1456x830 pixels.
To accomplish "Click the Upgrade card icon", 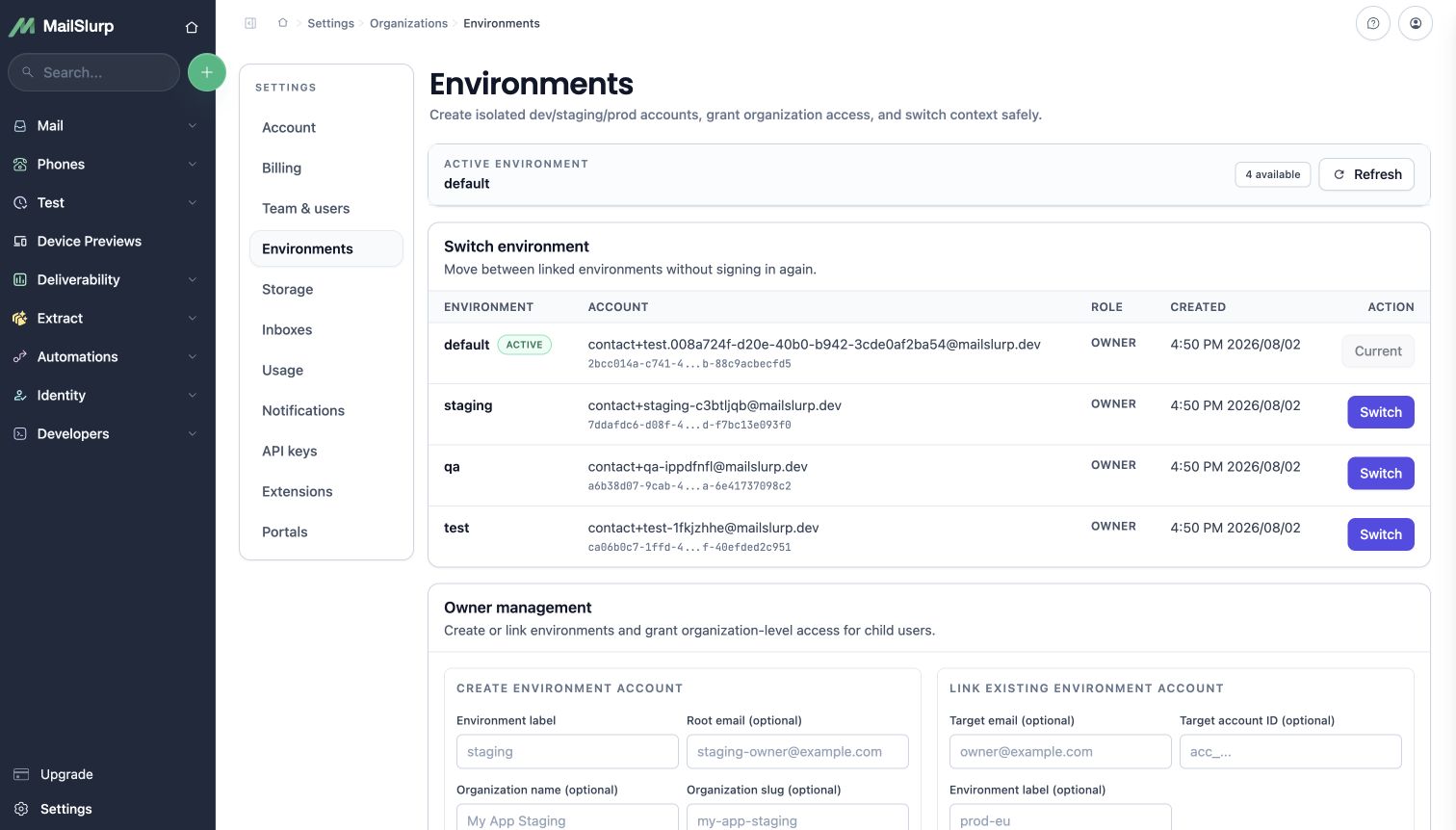I will tap(21, 774).
